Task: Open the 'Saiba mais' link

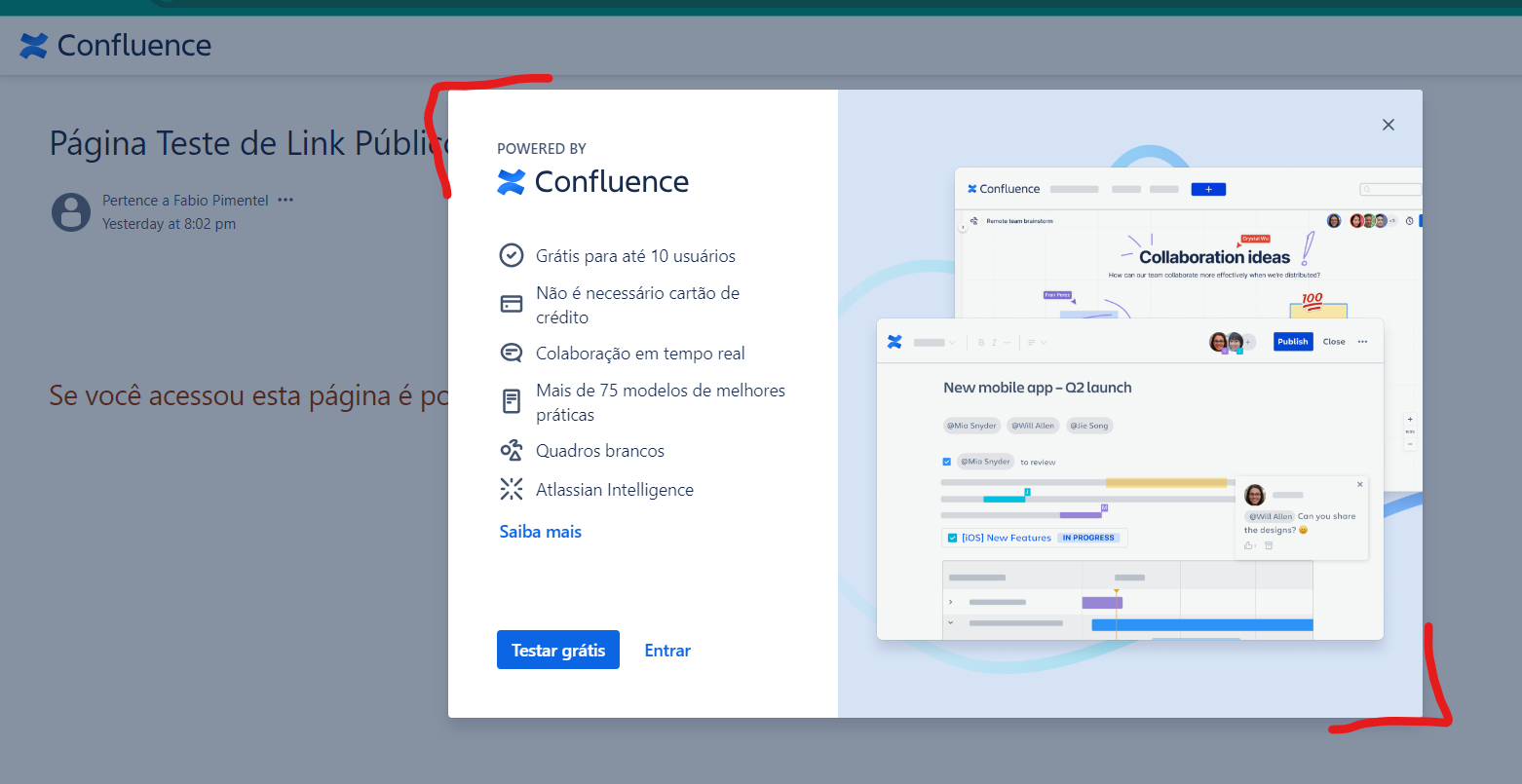Action: 540,531
